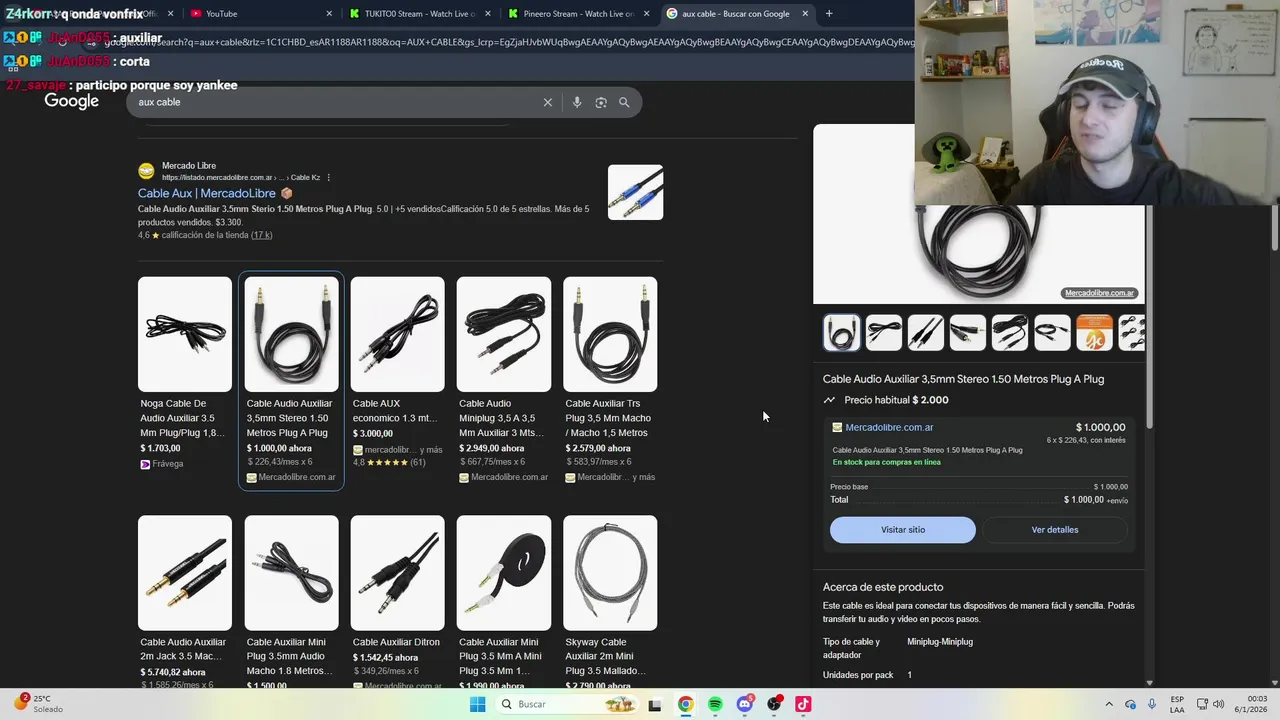
Task: Open Spotify from the taskbar
Action: [x=715, y=704]
